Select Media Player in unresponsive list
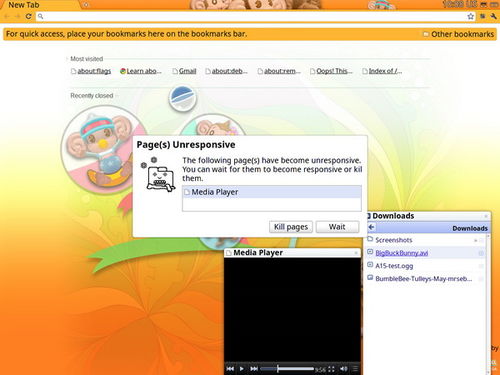Viewport: 500px width, 375px height. [272, 192]
